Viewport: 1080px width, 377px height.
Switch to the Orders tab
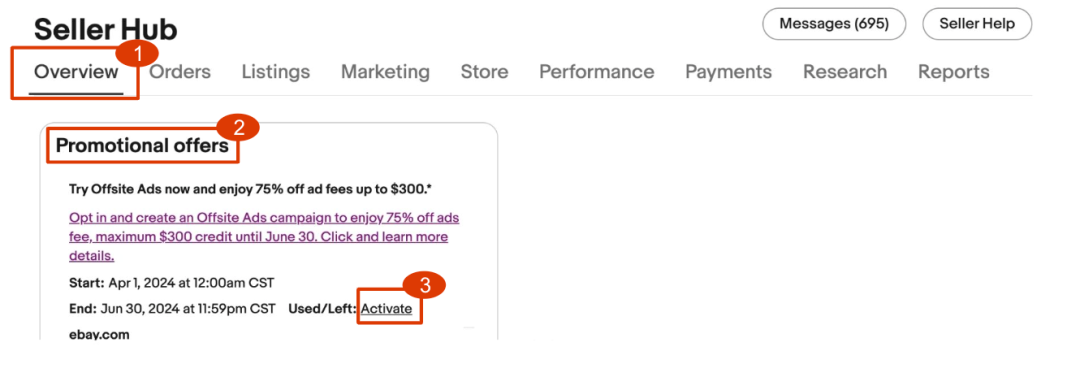[x=180, y=72]
